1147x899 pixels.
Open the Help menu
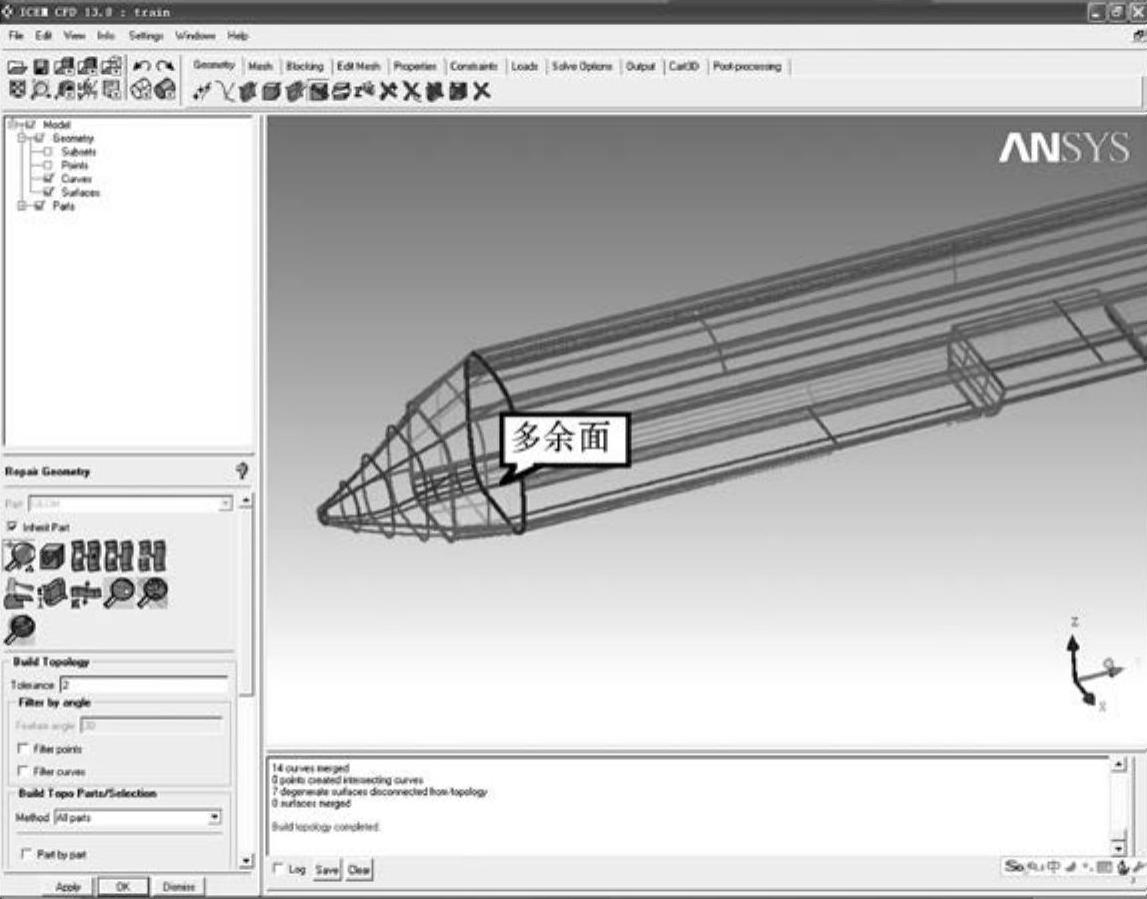coord(238,36)
